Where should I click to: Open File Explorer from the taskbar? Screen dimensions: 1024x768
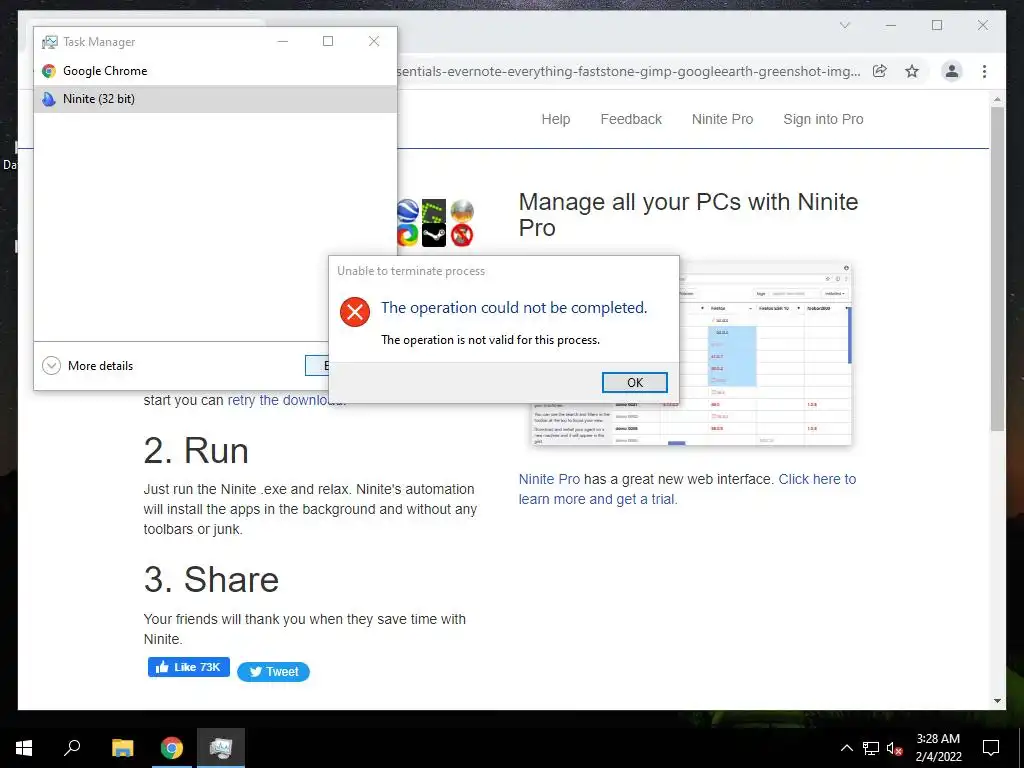coord(122,748)
